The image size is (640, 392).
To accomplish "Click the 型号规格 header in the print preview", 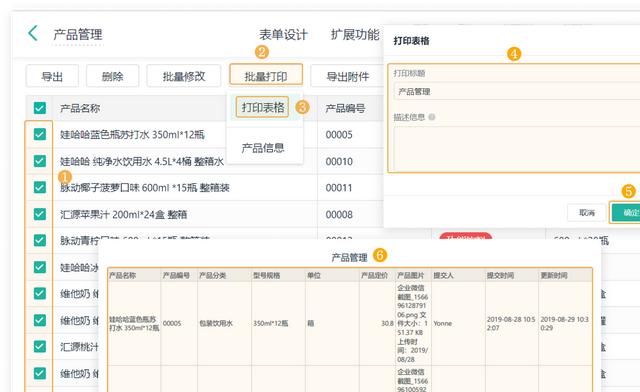I will 267,276.
